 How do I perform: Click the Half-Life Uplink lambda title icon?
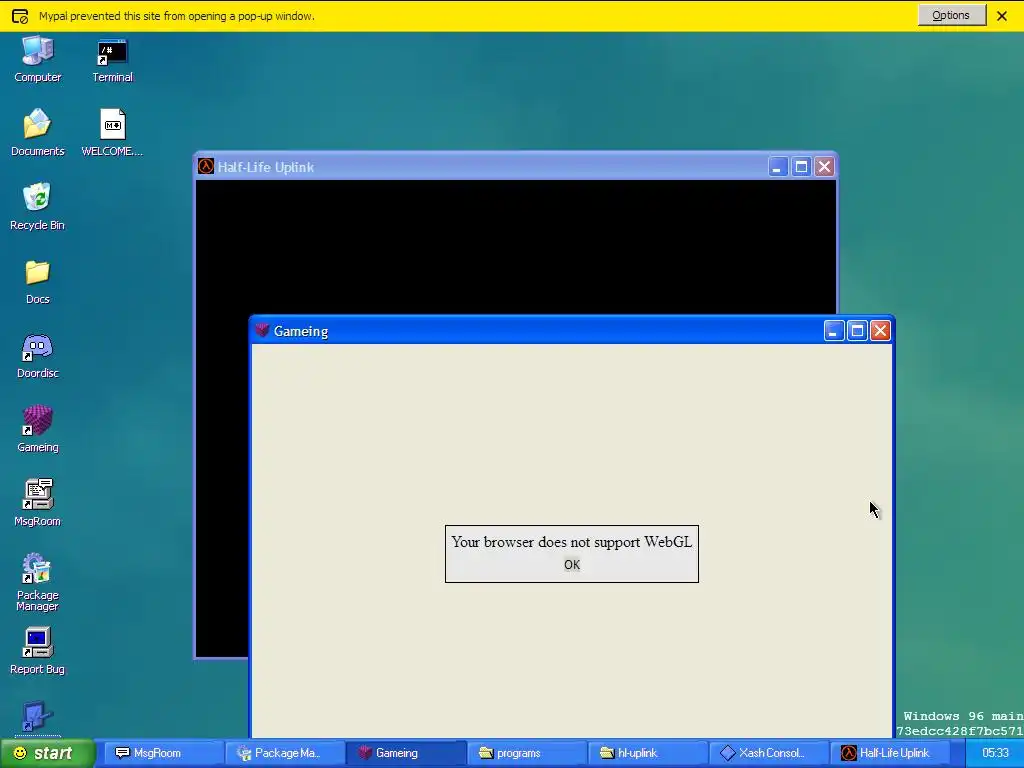point(206,167)
